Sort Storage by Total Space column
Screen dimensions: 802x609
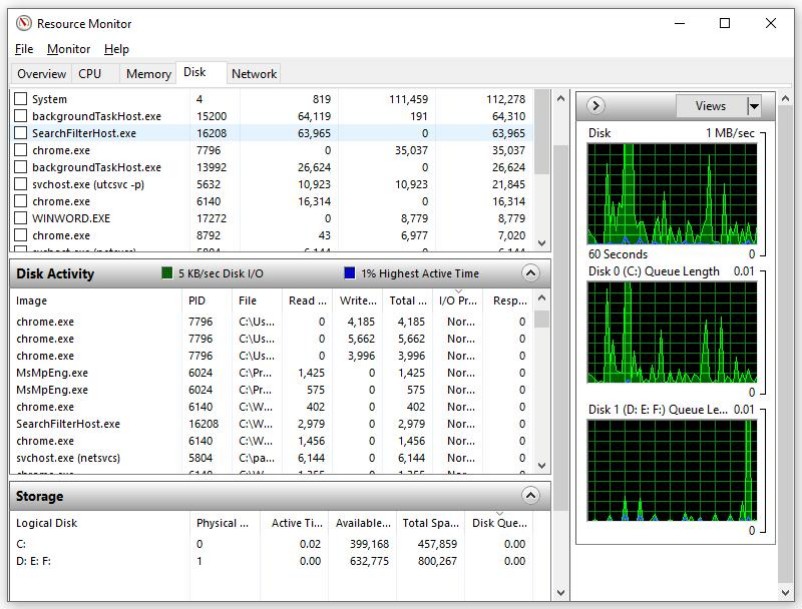pos(431,523)
